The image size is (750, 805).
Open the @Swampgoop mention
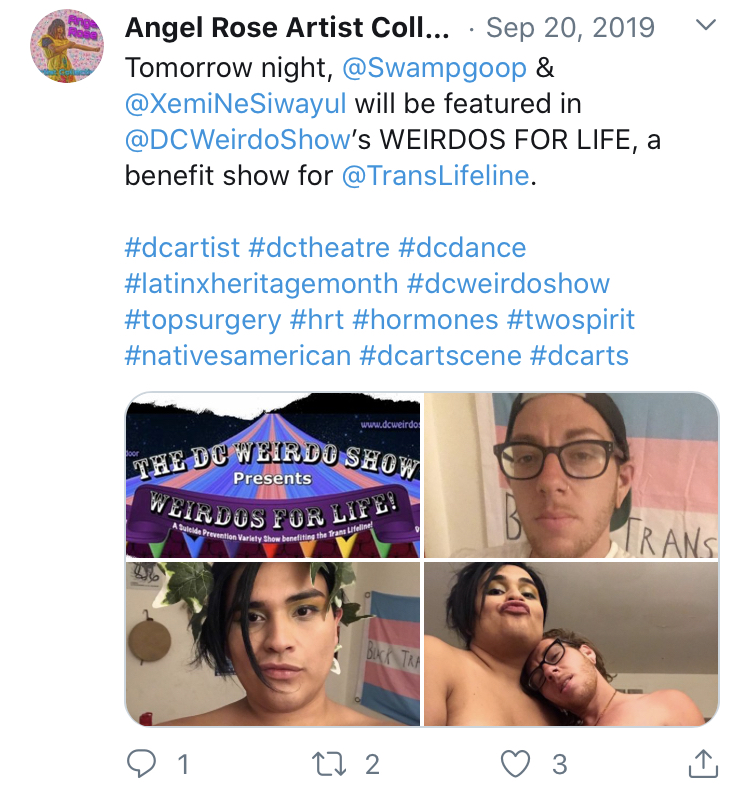click(x=434, y=68)
